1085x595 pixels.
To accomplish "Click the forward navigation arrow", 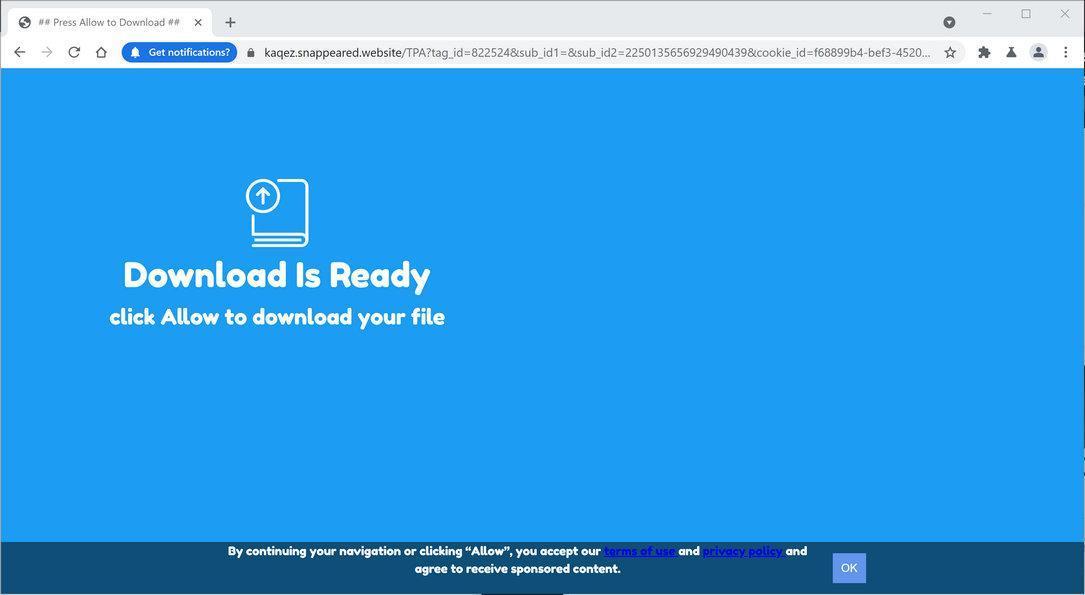I will (x=47, y=52).
